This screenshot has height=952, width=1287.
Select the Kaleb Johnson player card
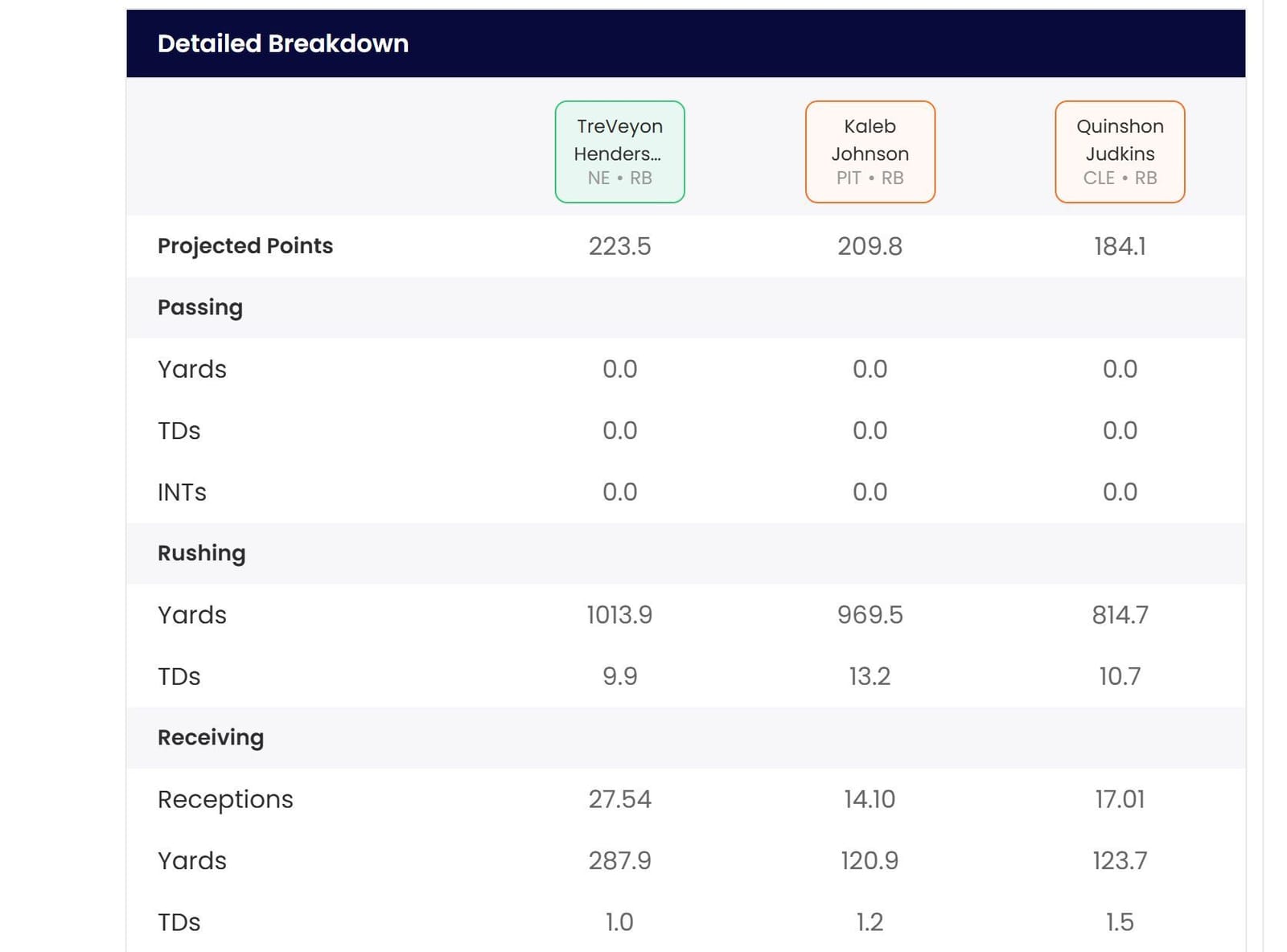[x=870, y=152]
